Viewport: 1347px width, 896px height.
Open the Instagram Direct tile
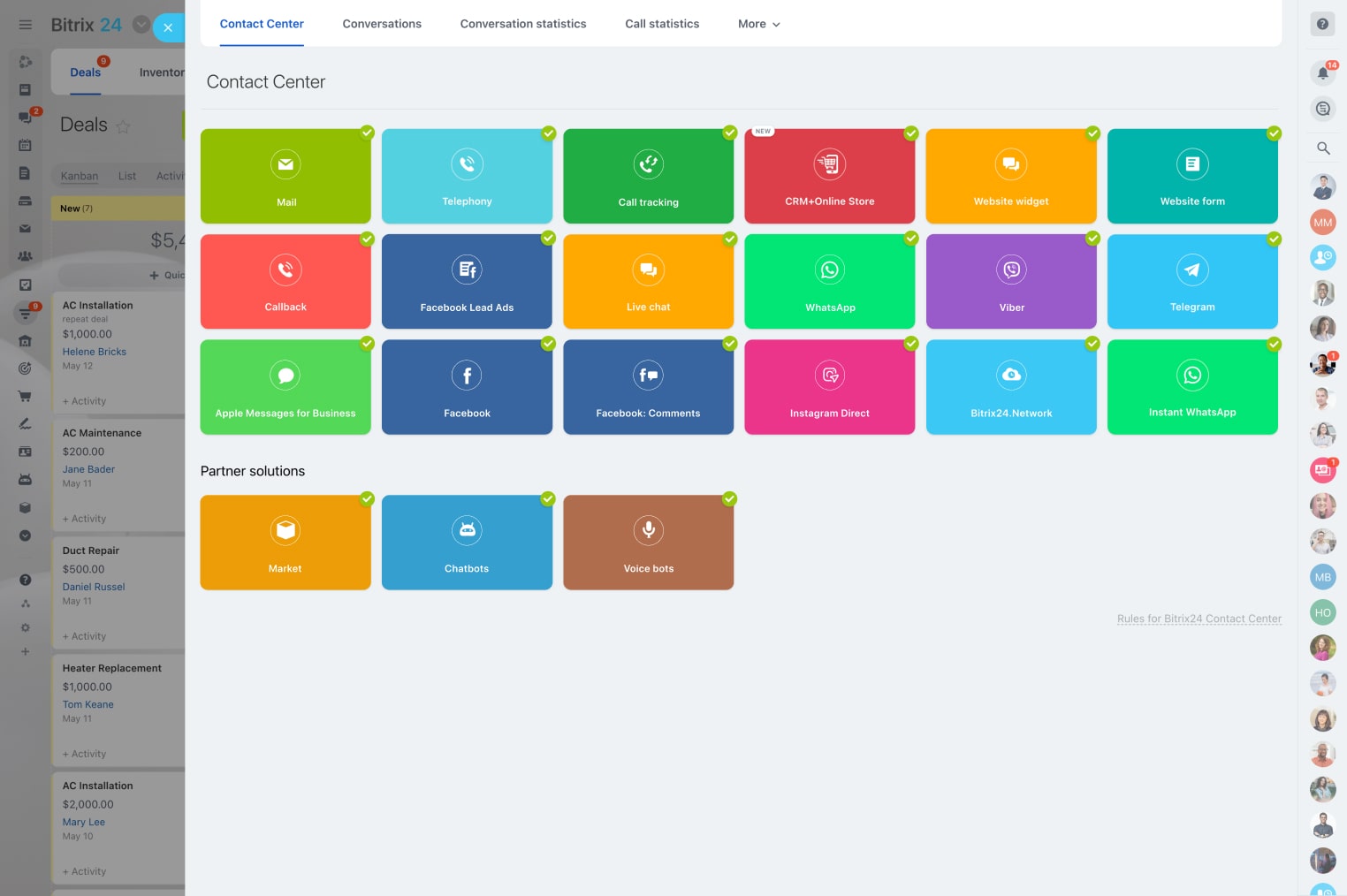coord(829,387)
